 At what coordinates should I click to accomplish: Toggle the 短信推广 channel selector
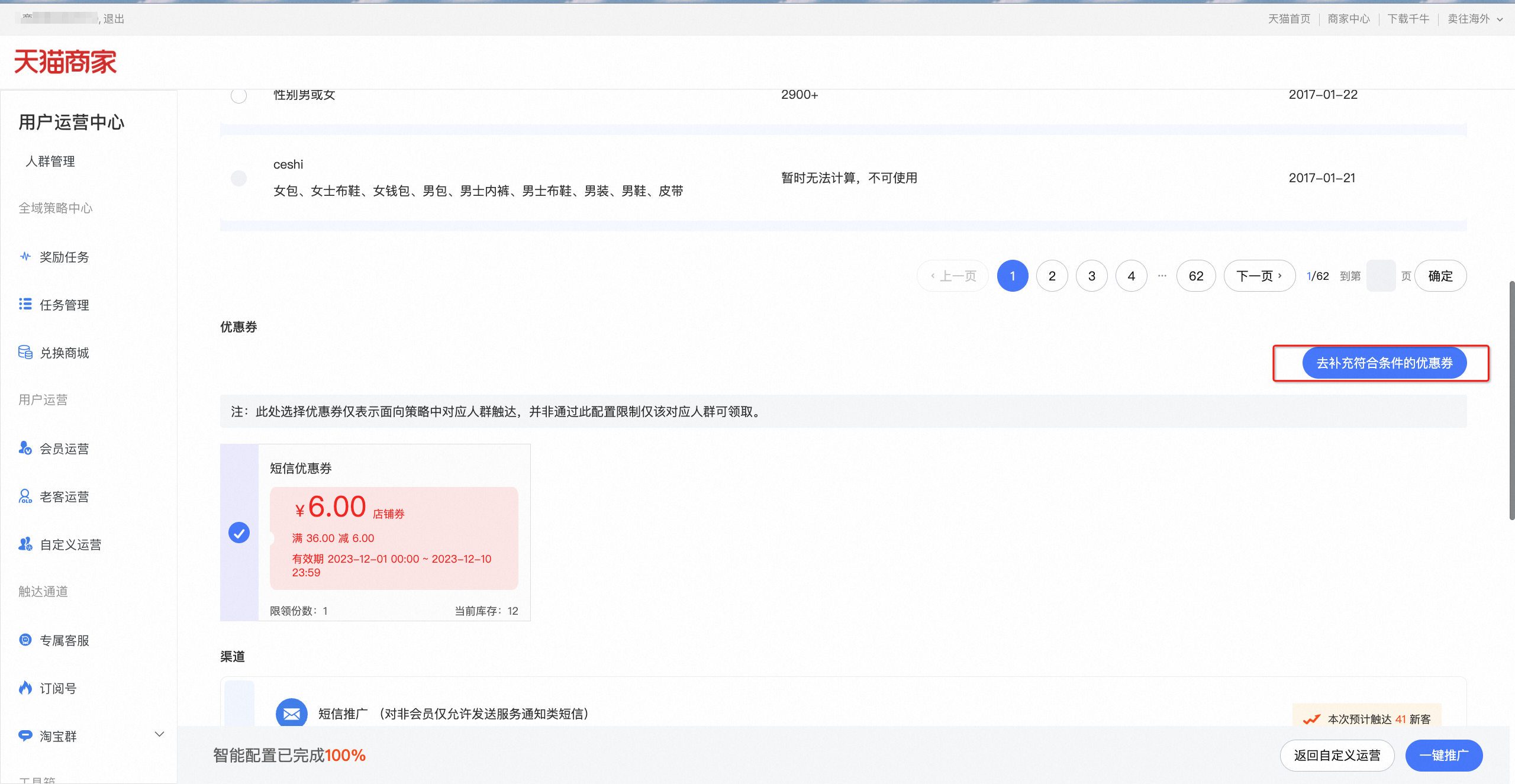point(240,703)
